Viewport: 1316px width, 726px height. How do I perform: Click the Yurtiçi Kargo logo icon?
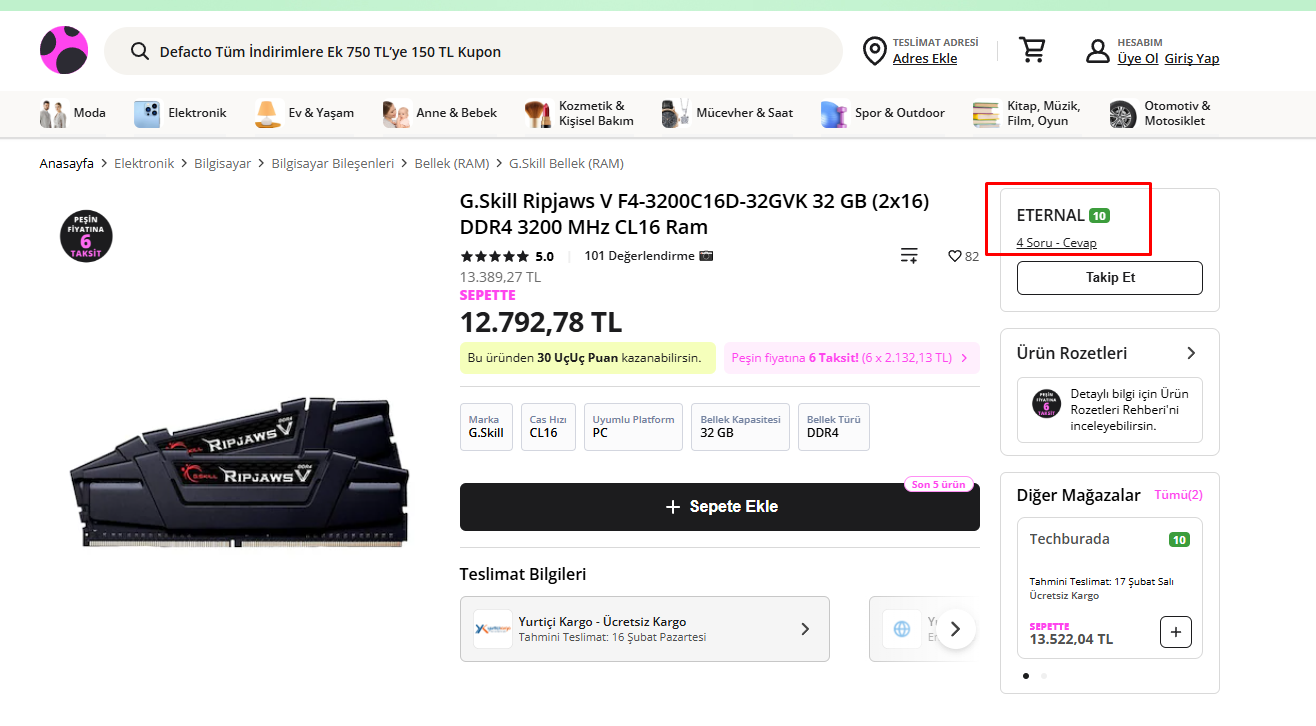tap(493, 629)
